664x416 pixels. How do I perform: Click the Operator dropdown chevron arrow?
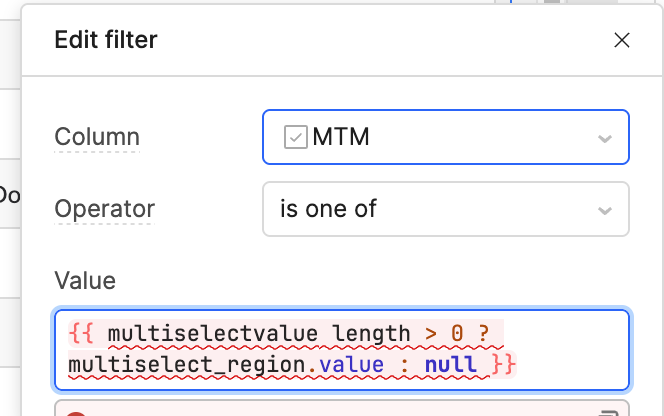click(605, 210)
